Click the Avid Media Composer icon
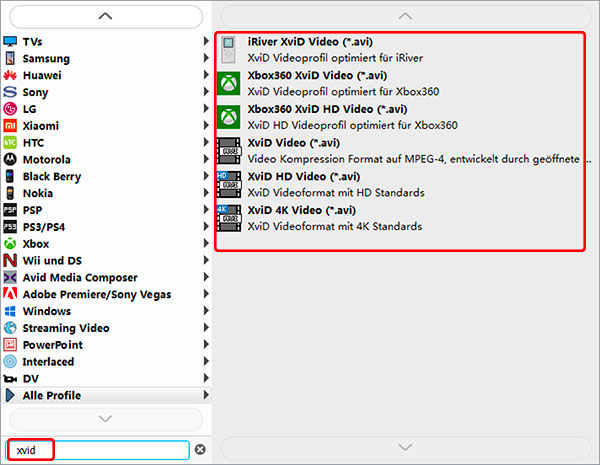 coord(10,277)
